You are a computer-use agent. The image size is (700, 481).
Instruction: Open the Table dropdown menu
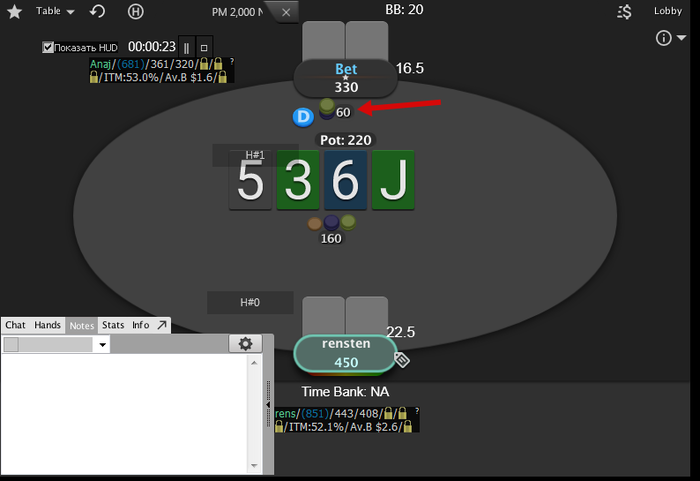tap(55, 11)
